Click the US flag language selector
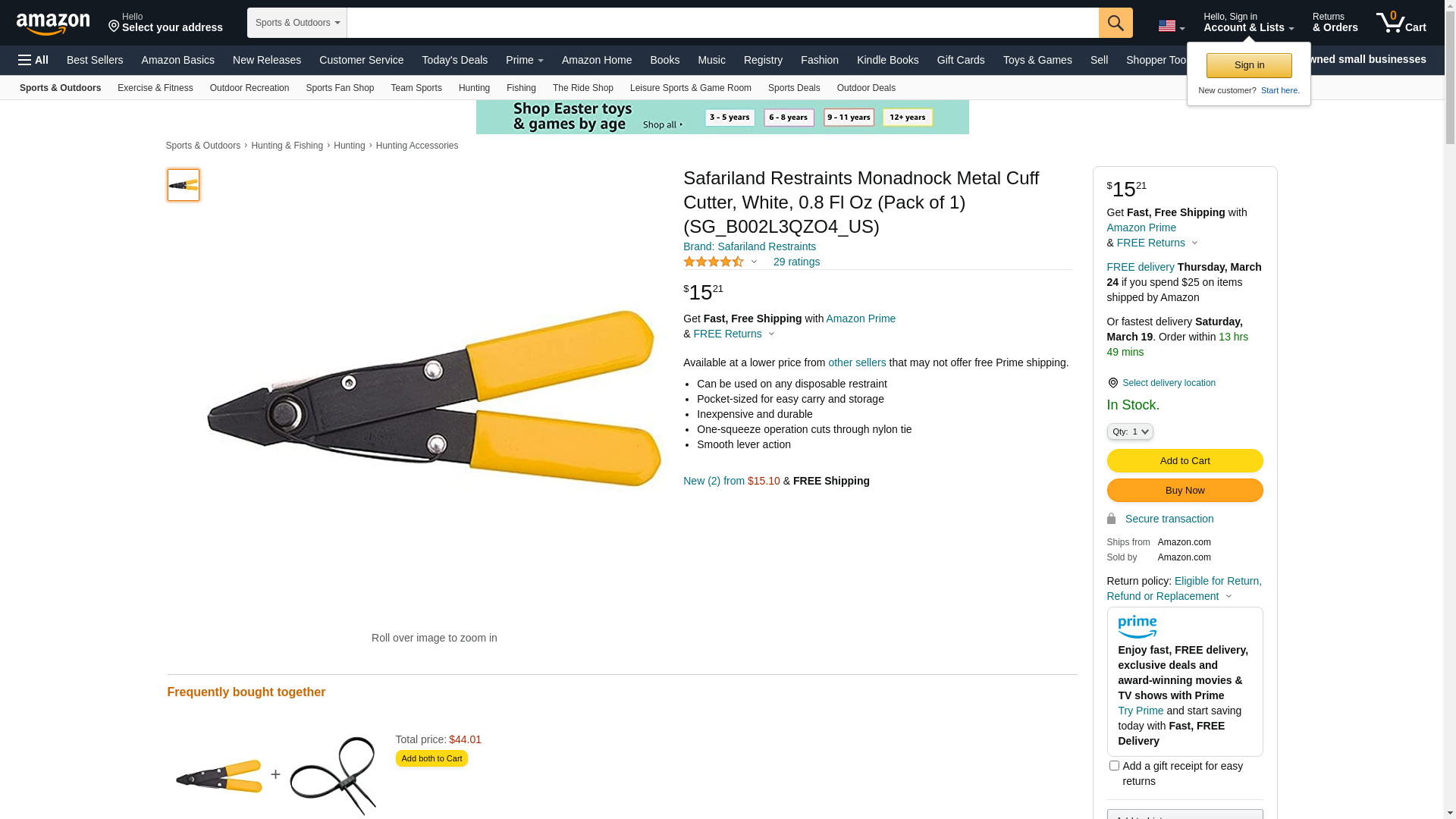This screenshot has width=1456, height=819. [1171, 26]
